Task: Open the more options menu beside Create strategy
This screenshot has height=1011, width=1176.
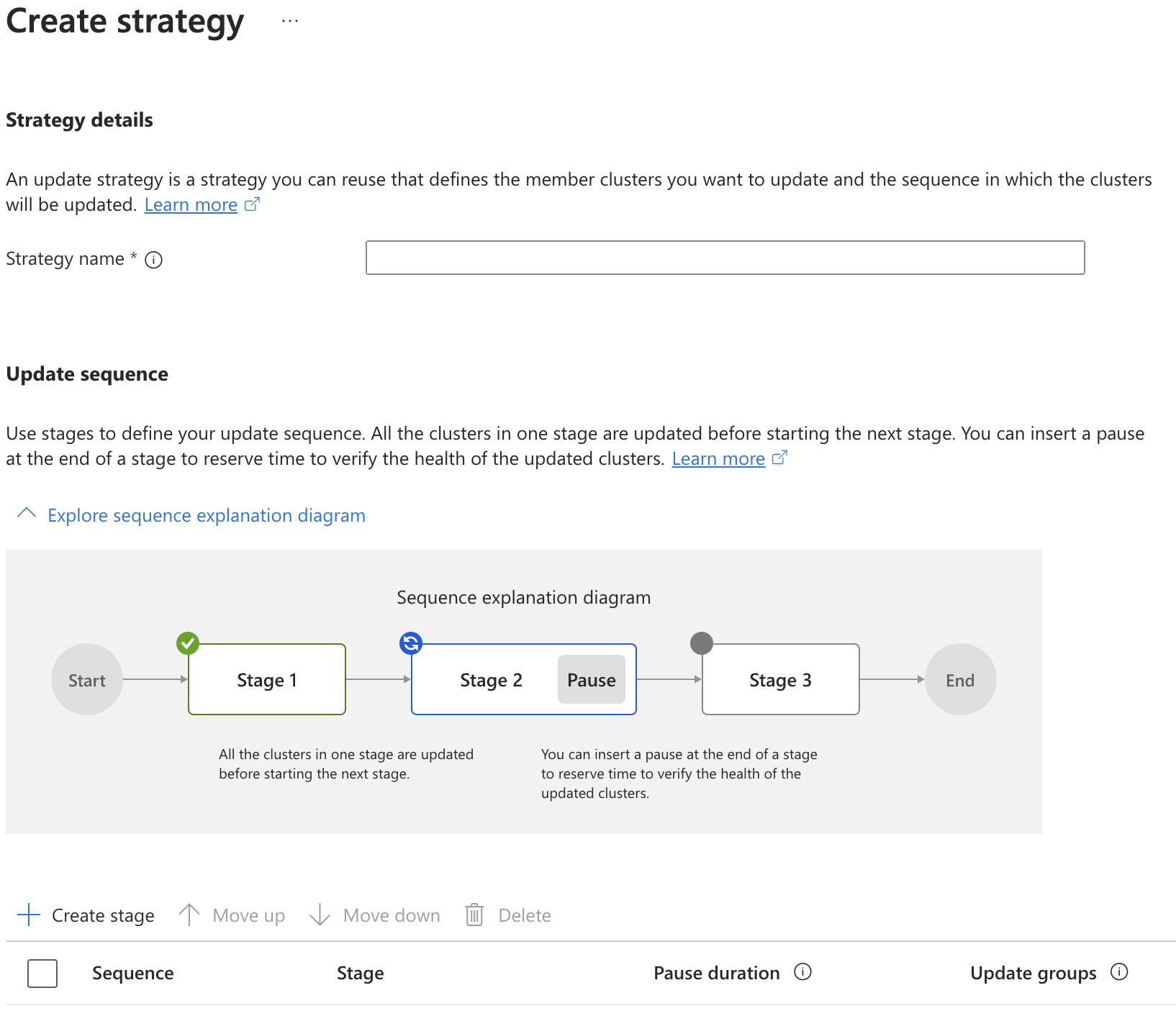Action: [x=289, y=20]
